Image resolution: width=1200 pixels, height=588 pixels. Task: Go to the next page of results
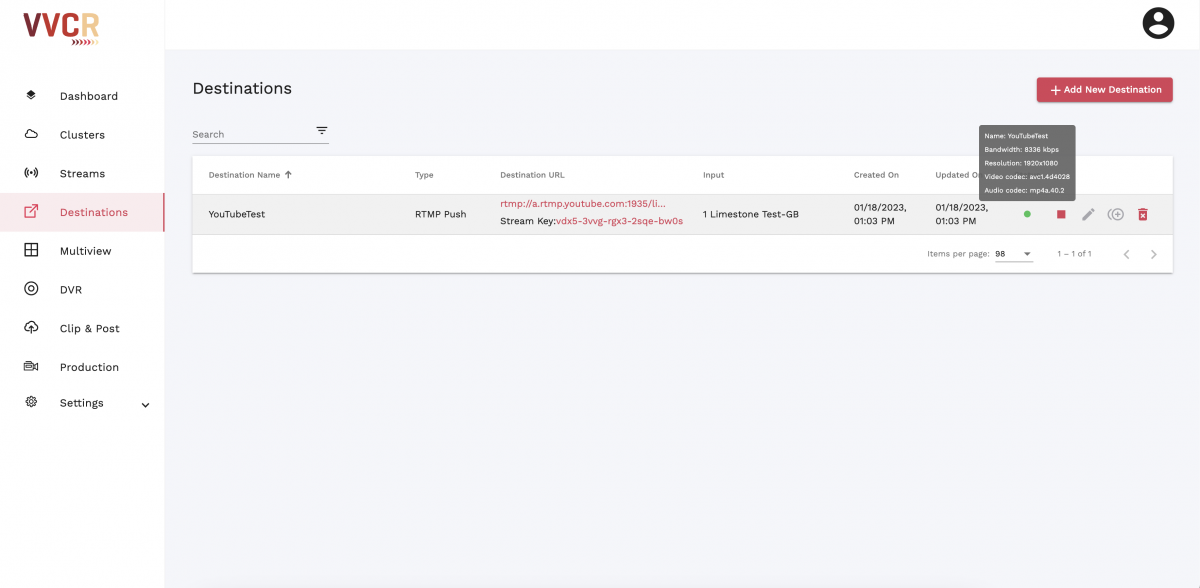pos(1154,254)
